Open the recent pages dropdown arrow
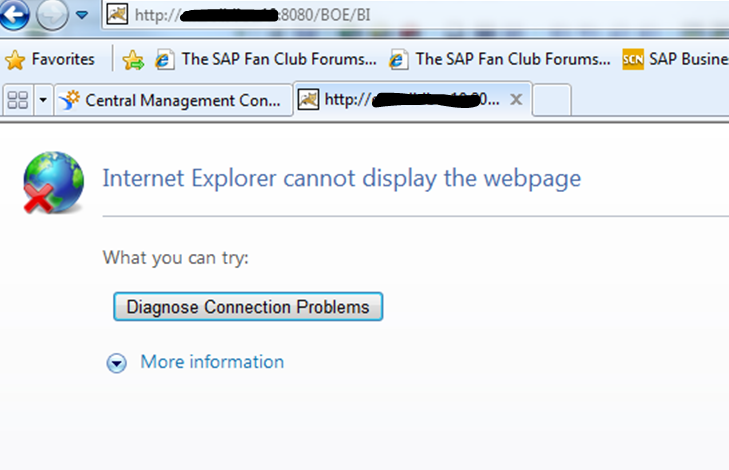 82,15
